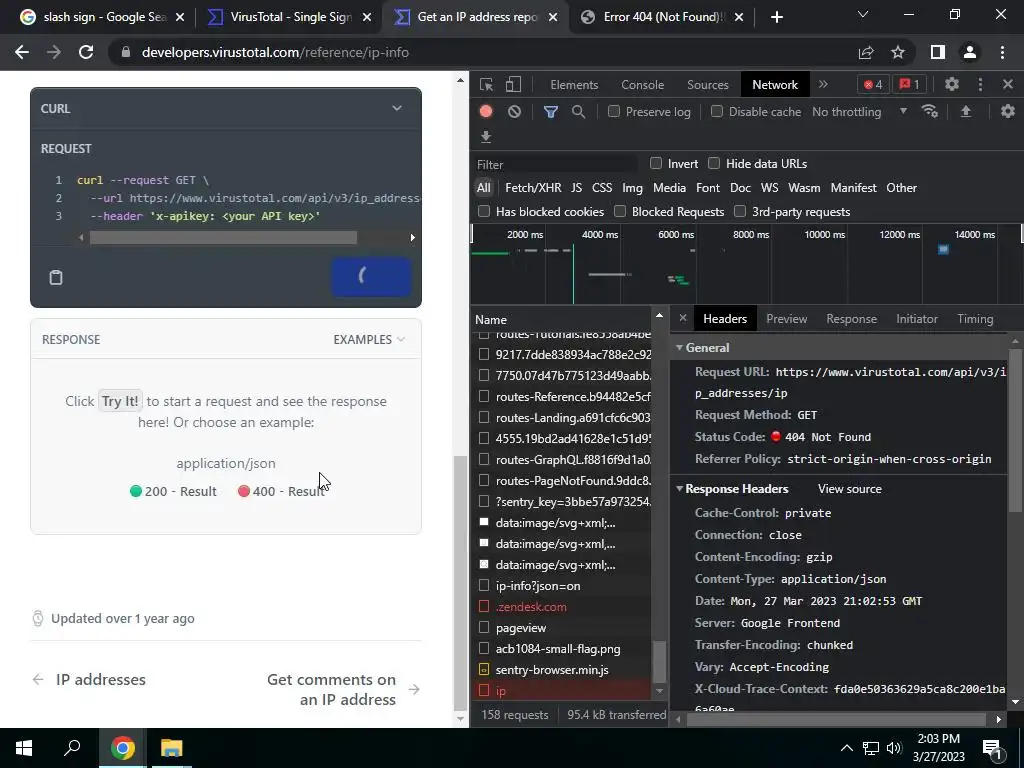Open Chrome three-dot menu
Viewport: 1024px width, 768px height.
[1002, 52]
